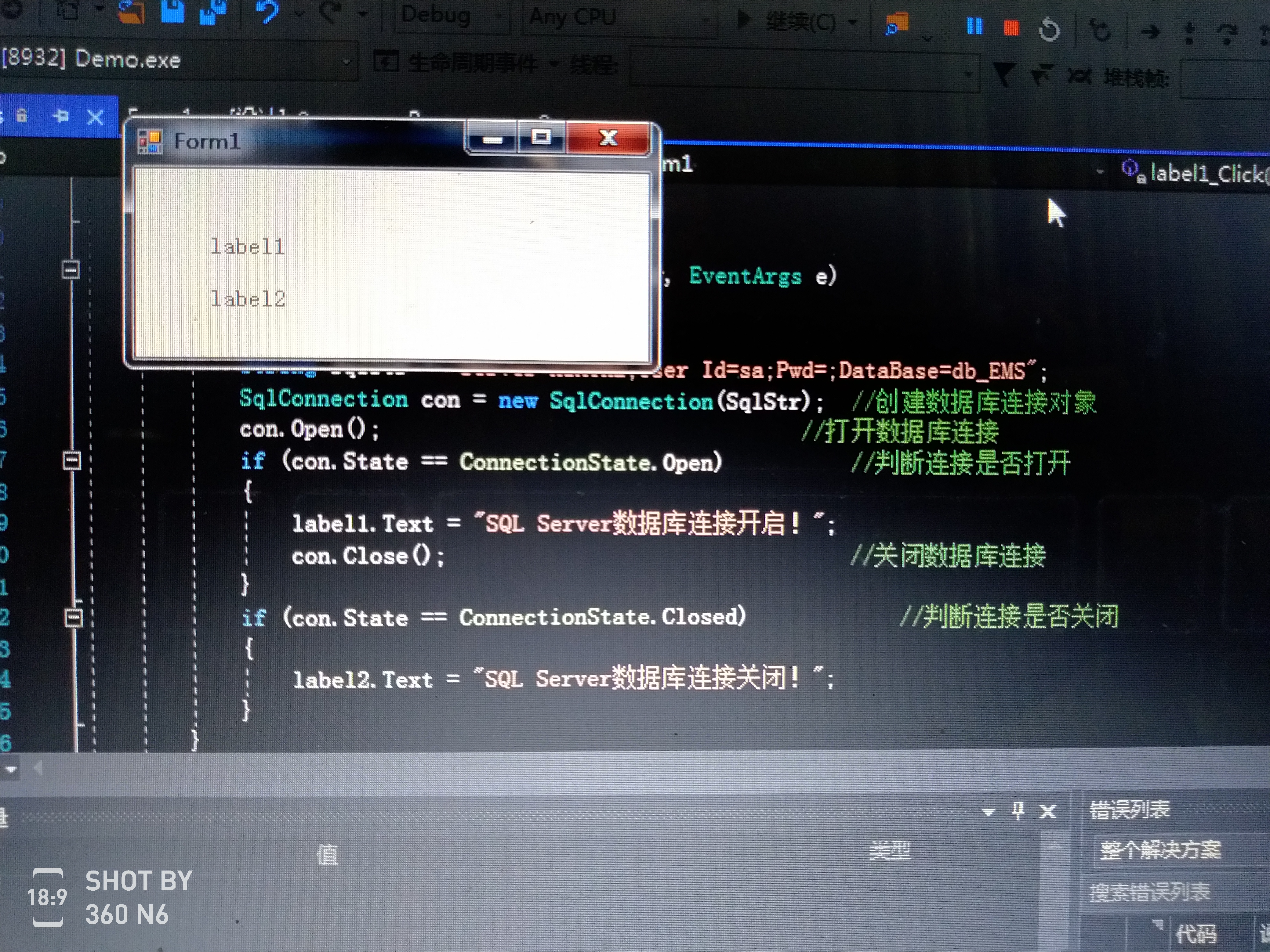The image size is (1270, 952).
Task: Click the 错误列表 panel title
Action: (1129, 809)
